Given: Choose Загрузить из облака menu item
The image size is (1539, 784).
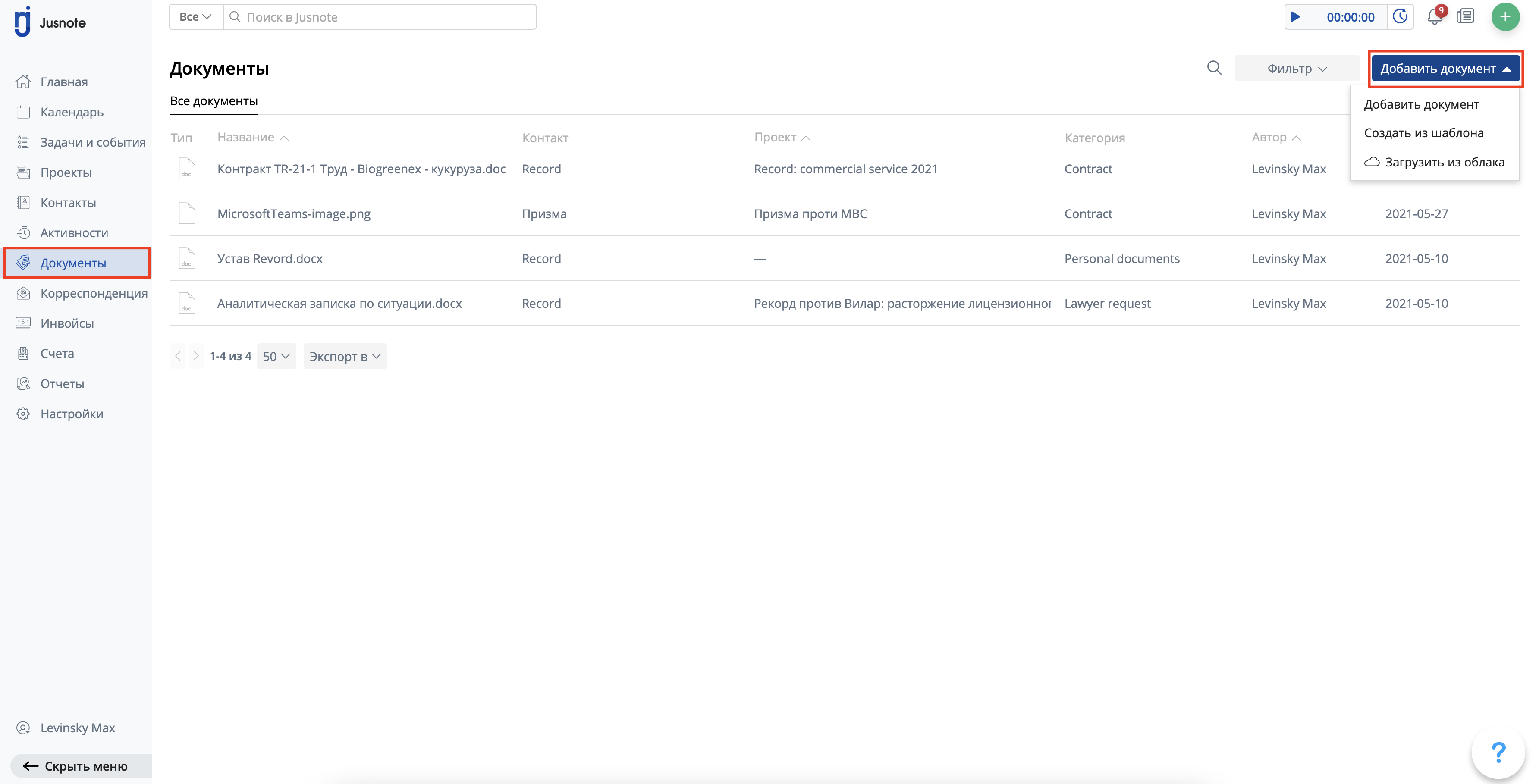Looking at the screenshot, I should point(1434,162).
